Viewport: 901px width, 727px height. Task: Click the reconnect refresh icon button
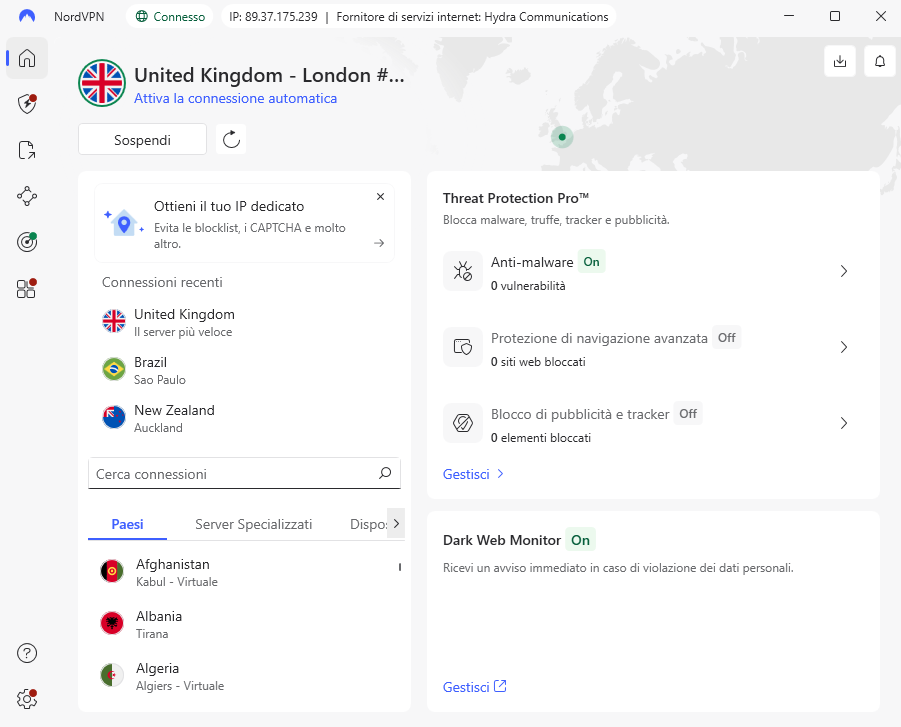click(231, 139)
